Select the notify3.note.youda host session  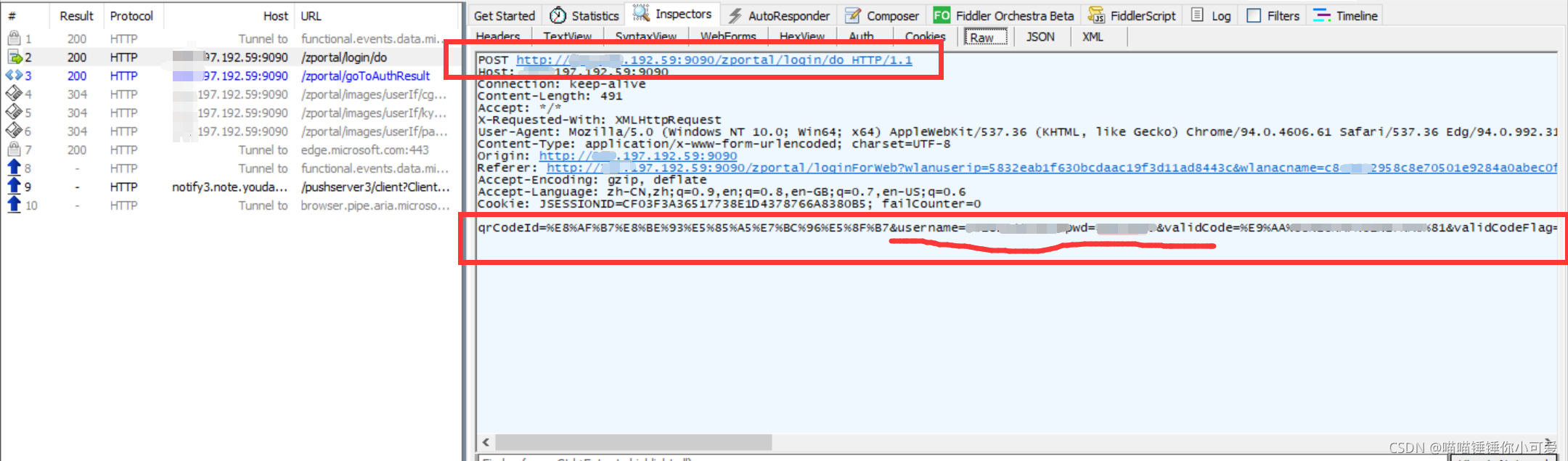[x=229, y=187]
